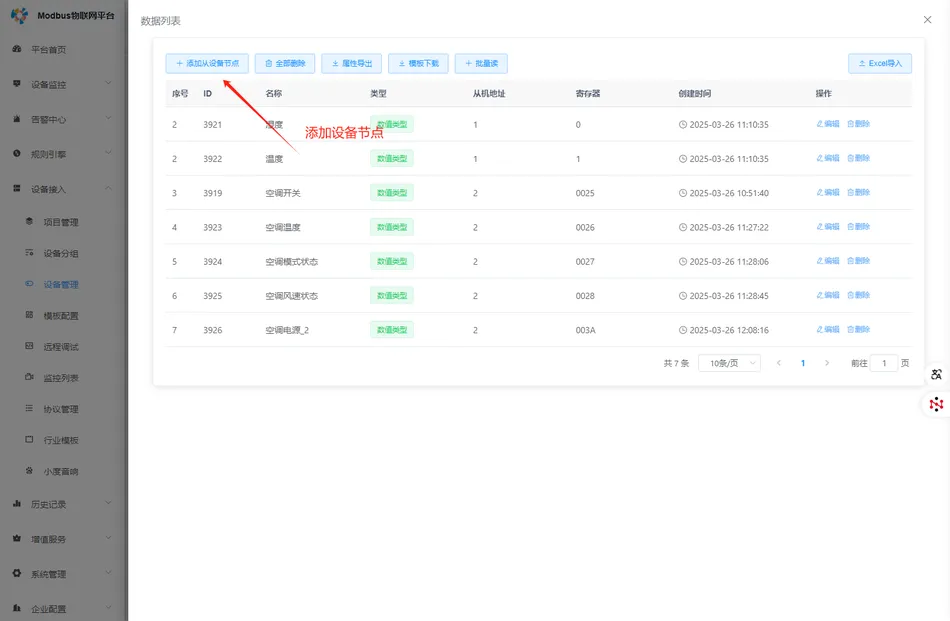
Task: Select 远程调试 sidebar item
Action: coord(60,347)
